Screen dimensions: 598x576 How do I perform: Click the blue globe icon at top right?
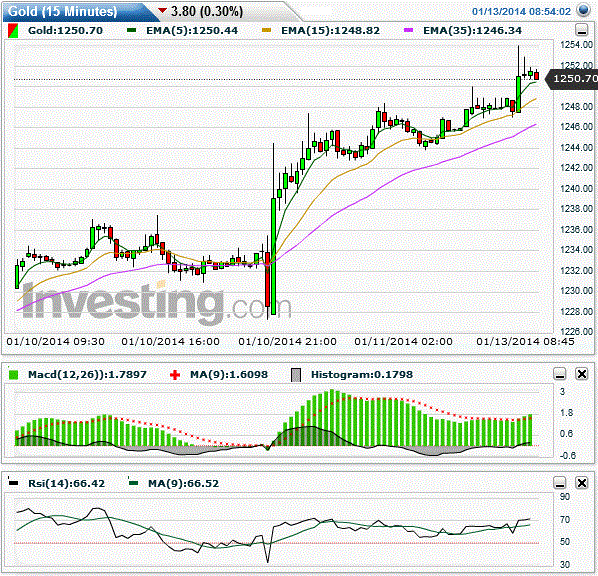[584, 10]
